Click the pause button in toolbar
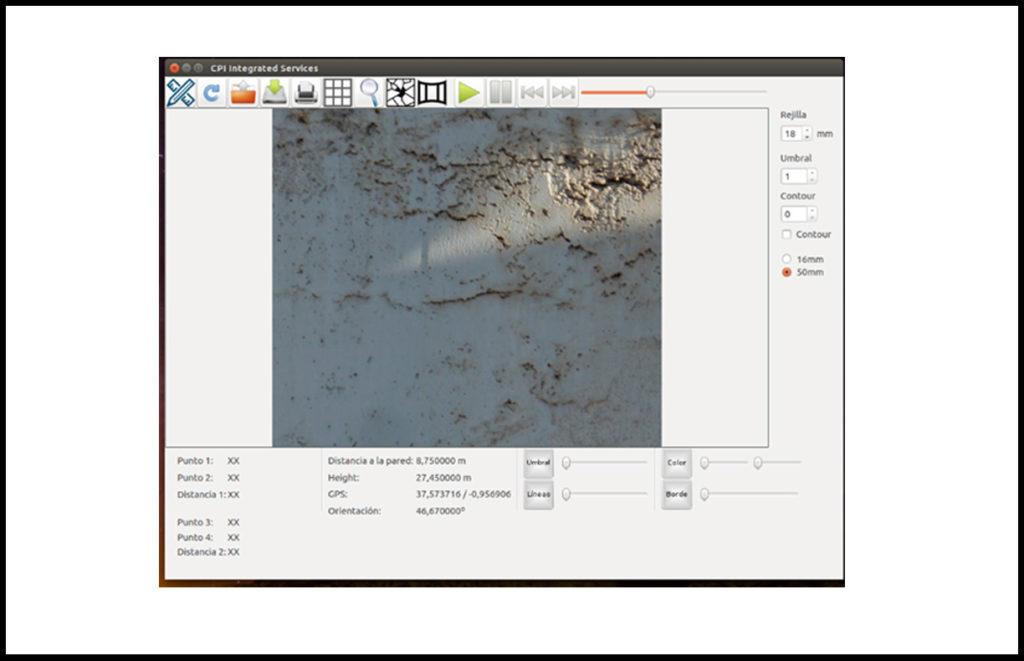Image resolution: width=1024 pixels, height=661 pixels. [x=500, y=93]
